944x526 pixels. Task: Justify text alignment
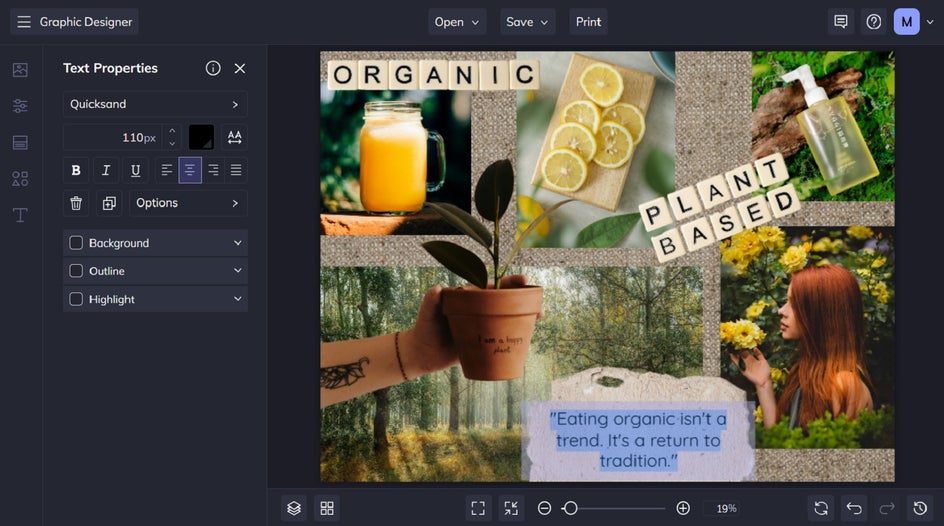(236, 170)
